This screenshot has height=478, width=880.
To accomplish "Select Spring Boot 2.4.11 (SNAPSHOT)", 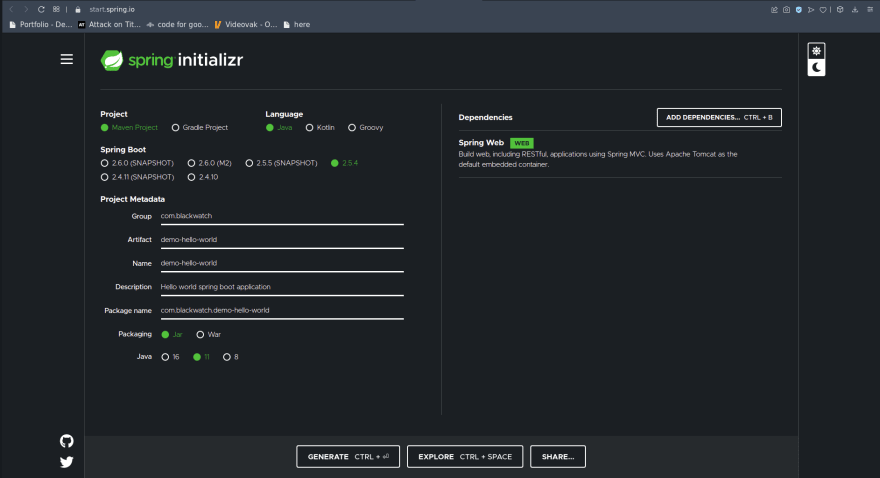I will [x=138, y=177].
